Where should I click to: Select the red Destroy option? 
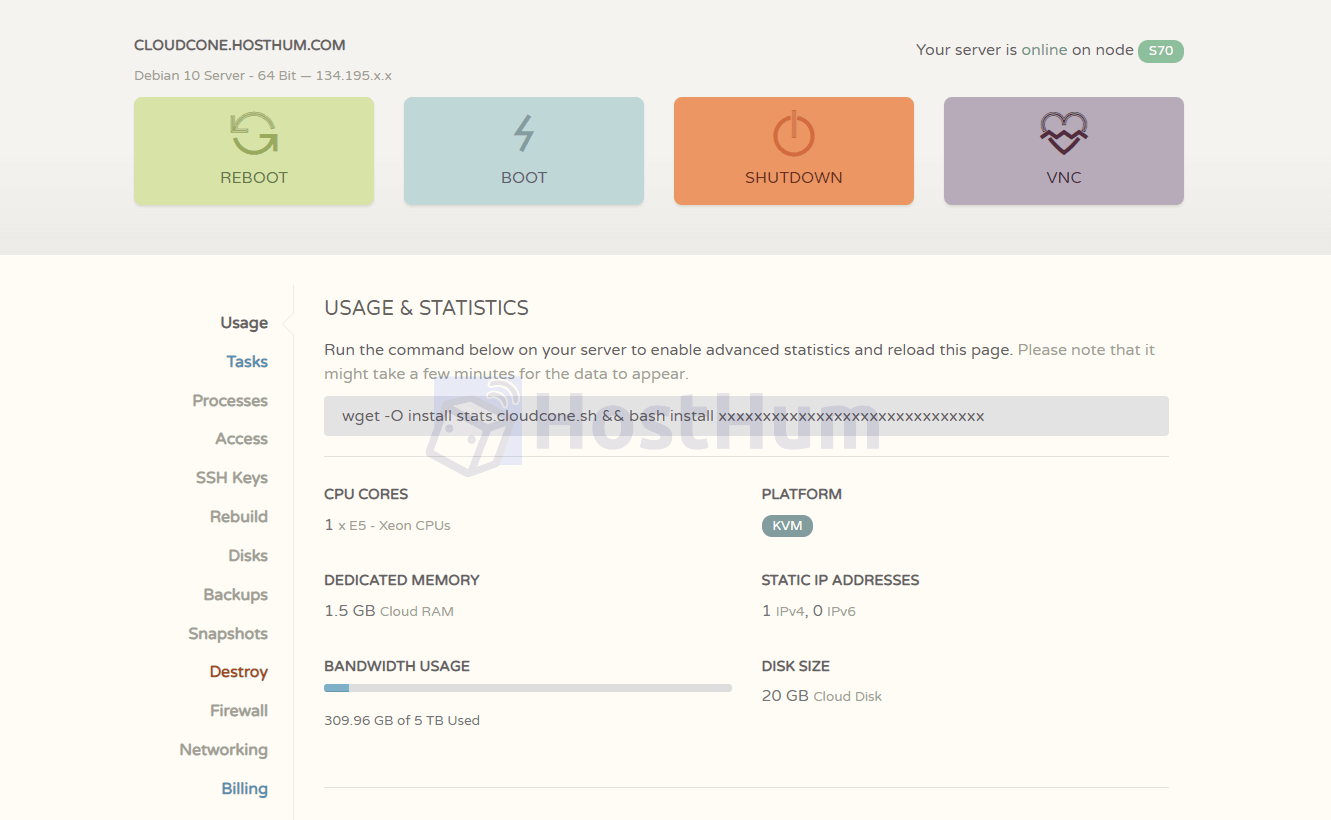239,672
